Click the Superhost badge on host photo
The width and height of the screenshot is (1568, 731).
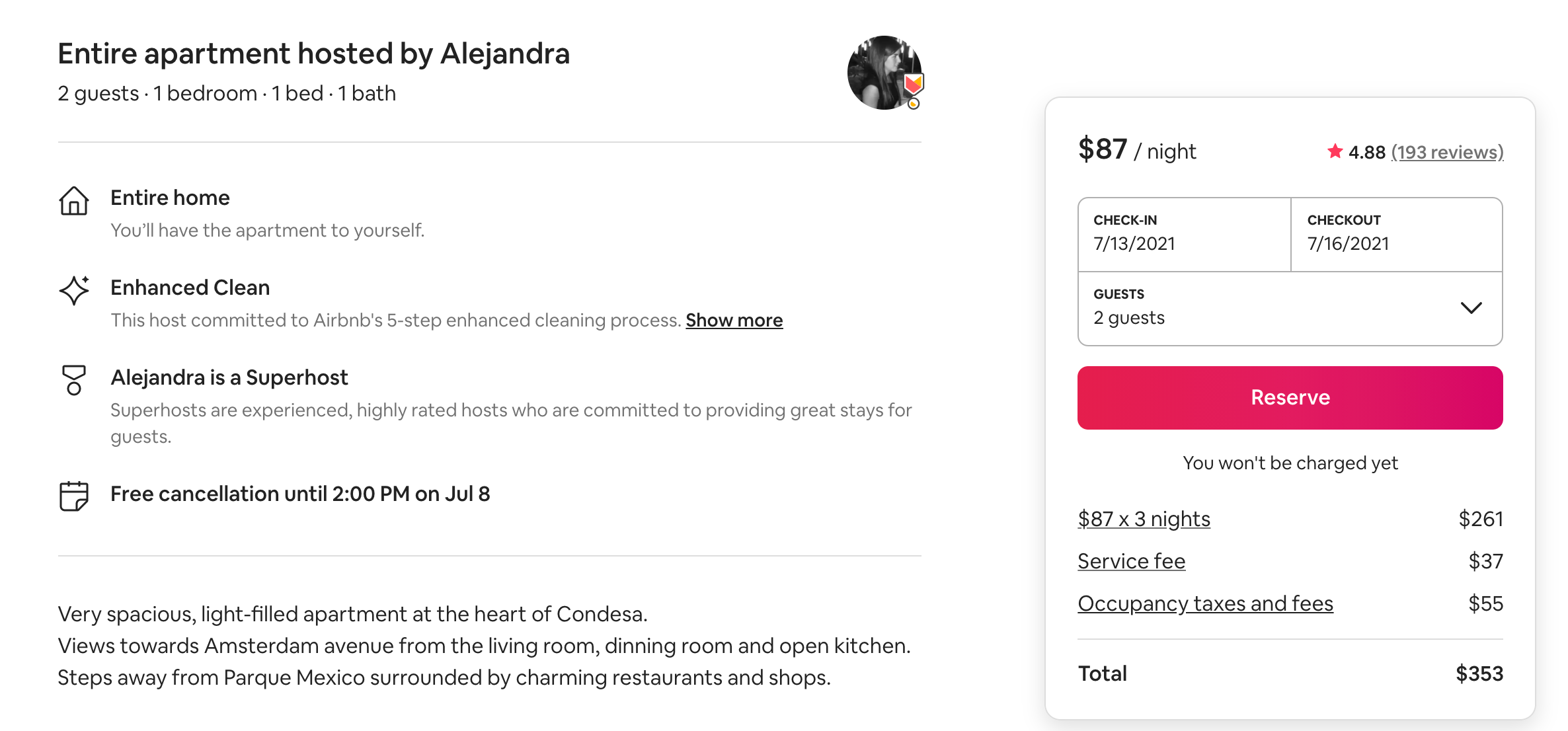click(914, 85)
